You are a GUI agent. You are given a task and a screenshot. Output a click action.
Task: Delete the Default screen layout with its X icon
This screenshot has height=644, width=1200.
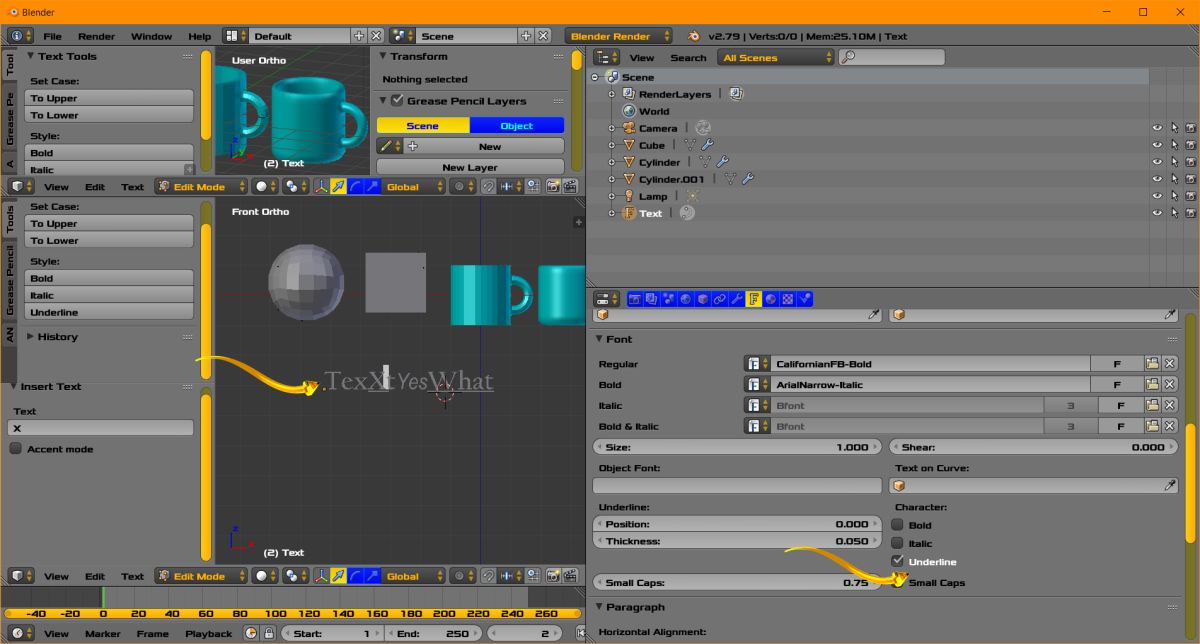click(x=376, y=36)
